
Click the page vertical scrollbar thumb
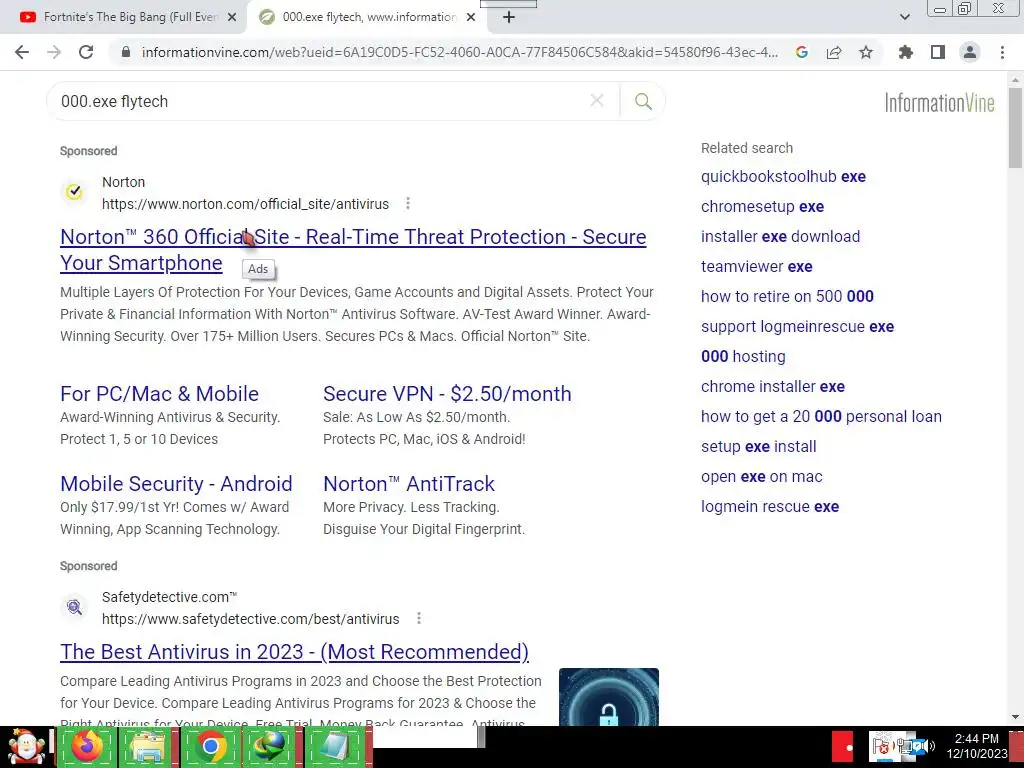coord(1015,127)
